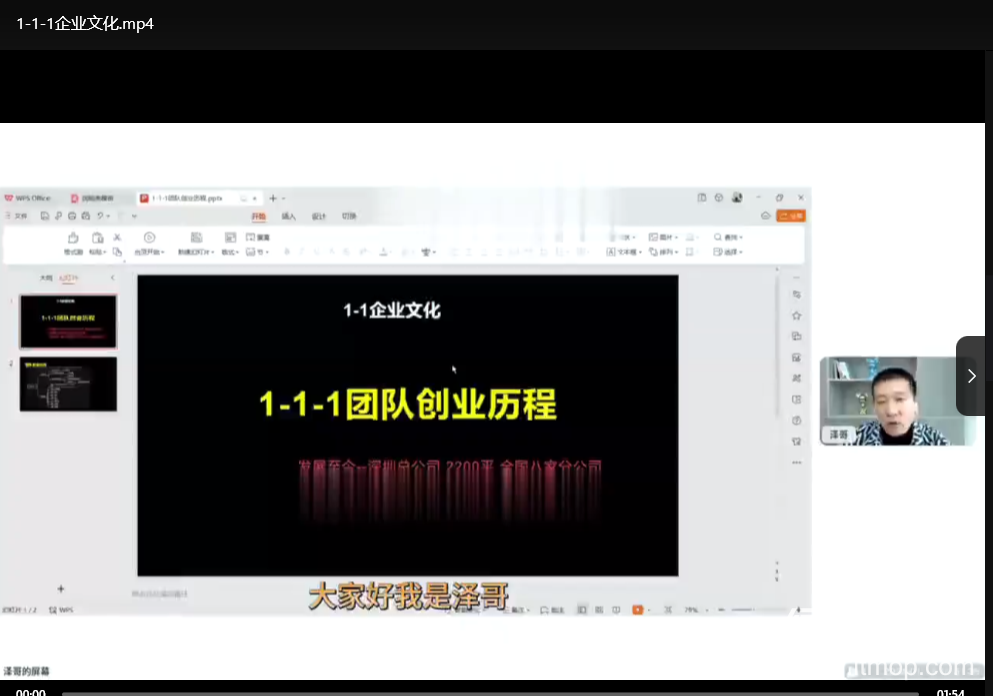The height and width of the screenshot is (696, 993).
Task: Open the 文件 menu
Action: coord(16,216)
